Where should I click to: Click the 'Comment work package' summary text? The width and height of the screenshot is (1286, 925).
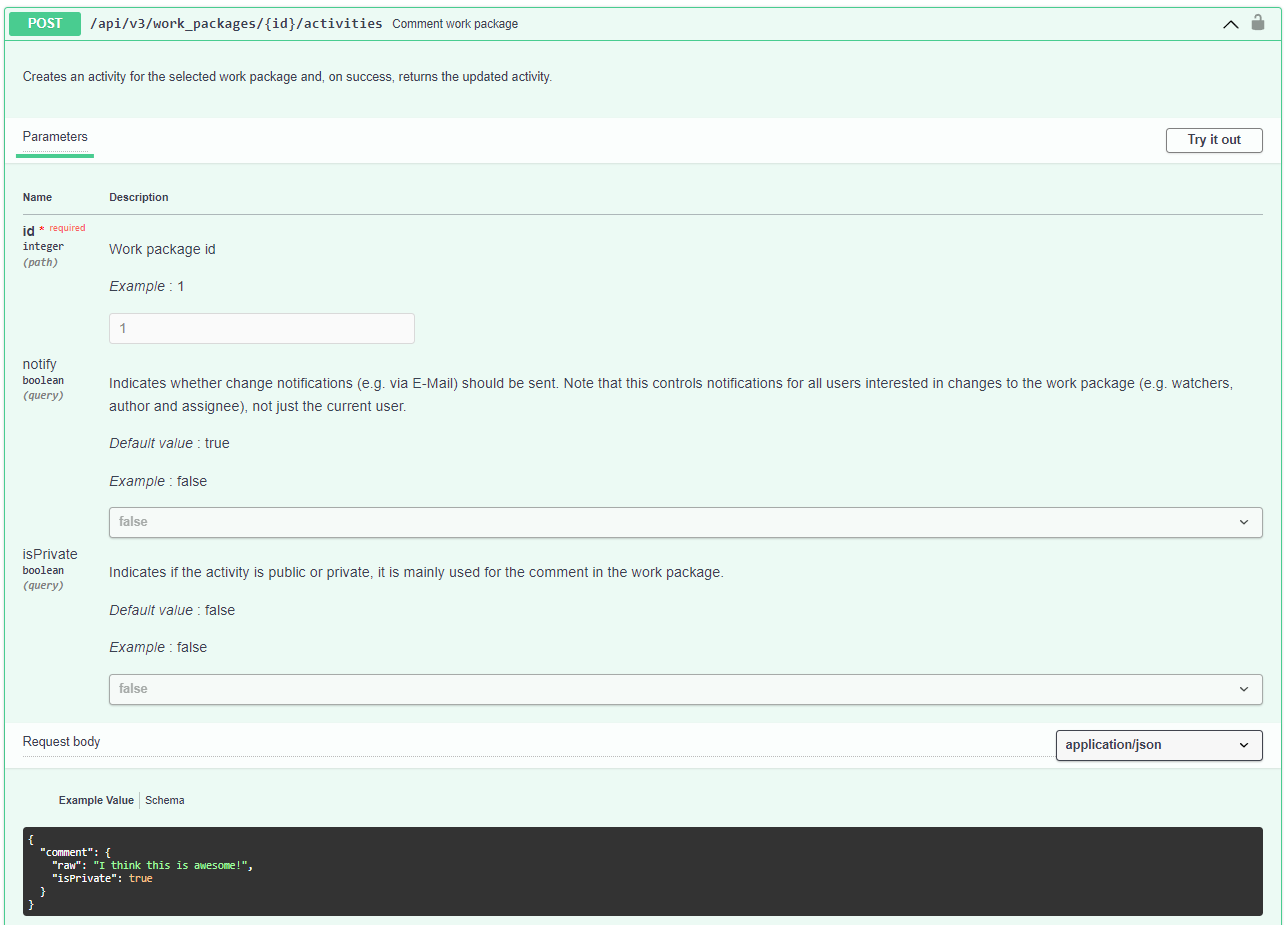click(455, 23)
